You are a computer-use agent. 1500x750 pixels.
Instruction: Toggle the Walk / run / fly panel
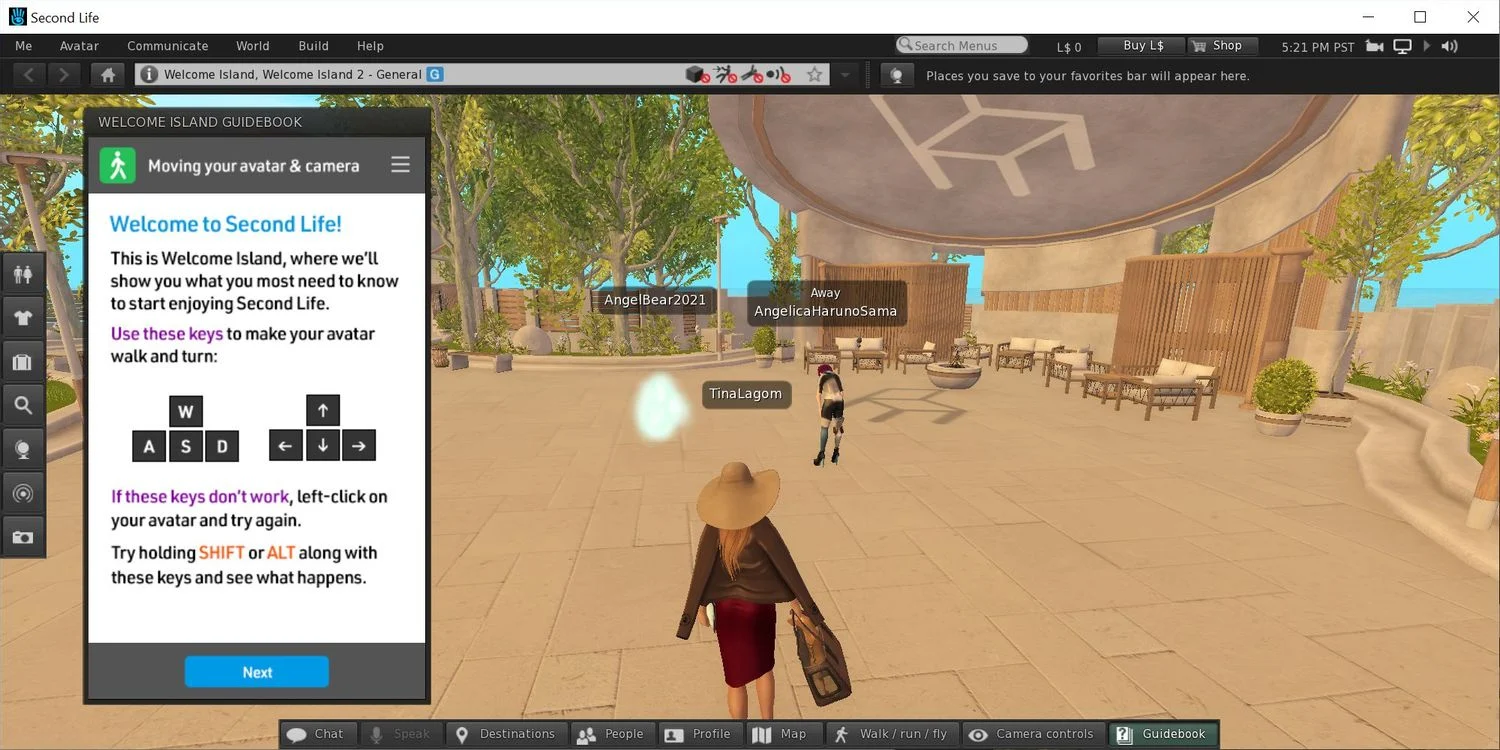click(891, 734)
